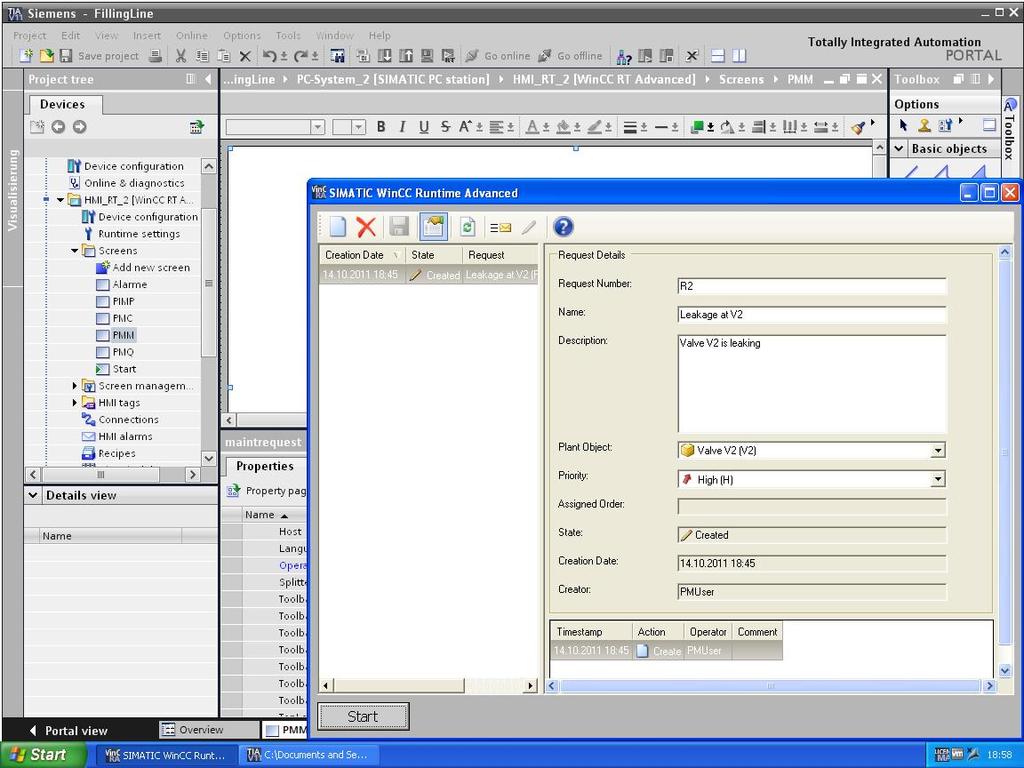Open the Online menu

(x=191, y=35)
